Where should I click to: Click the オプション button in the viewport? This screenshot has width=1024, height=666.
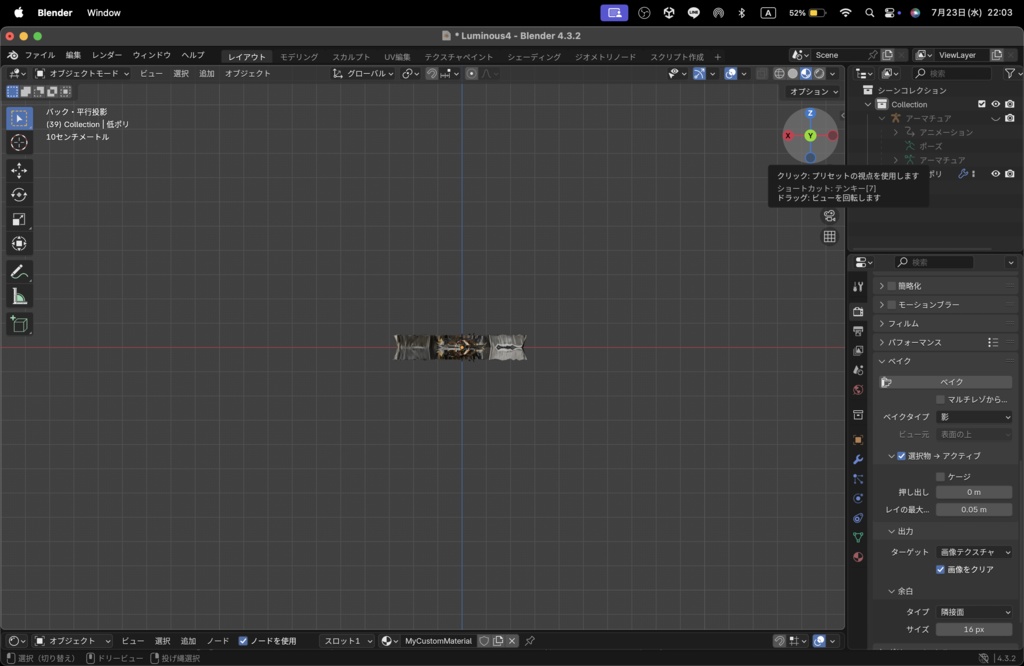click(x=813, y=91)
